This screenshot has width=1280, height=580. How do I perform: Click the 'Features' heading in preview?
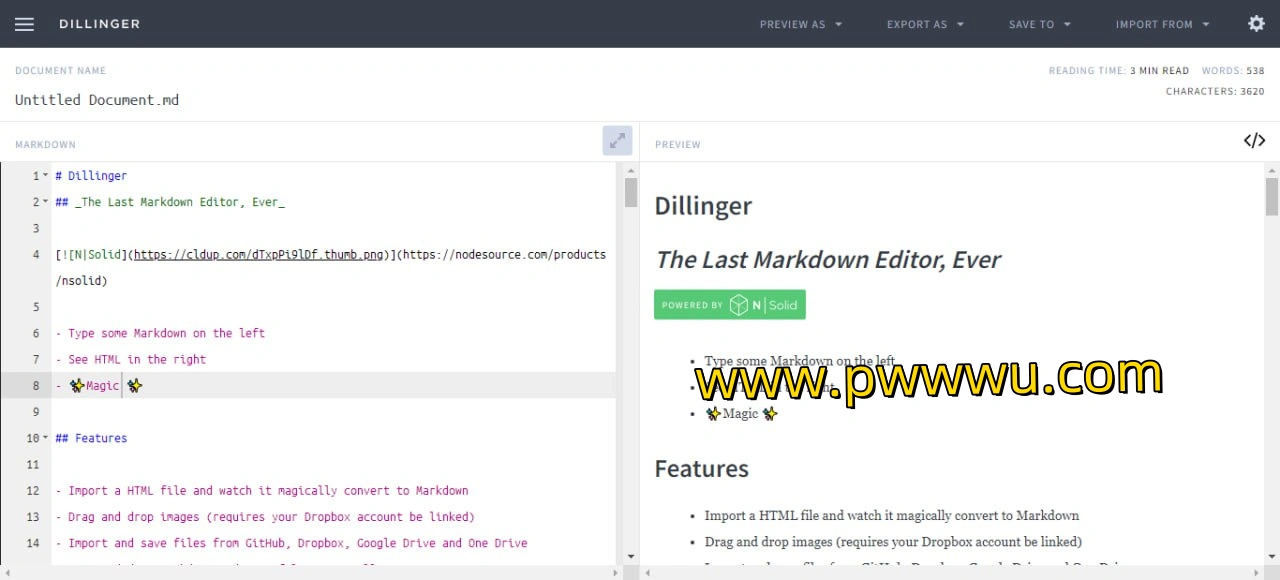click(701, 469)
